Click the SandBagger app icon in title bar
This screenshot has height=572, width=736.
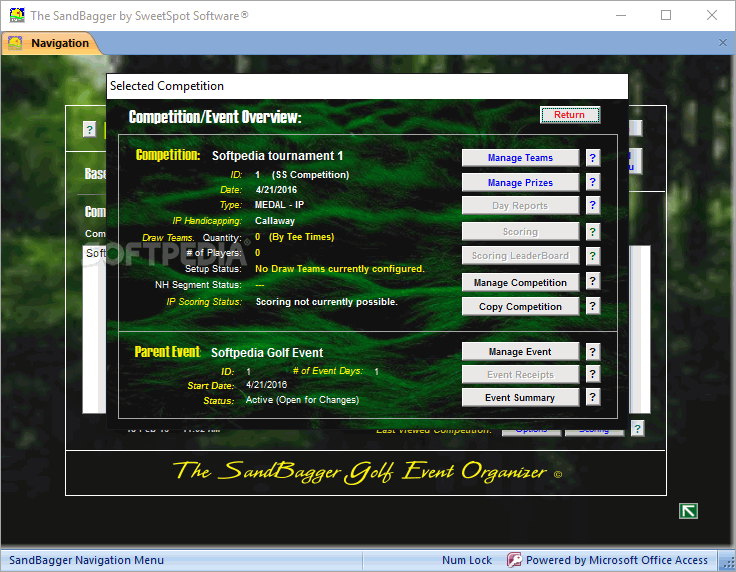coord(17,15)
